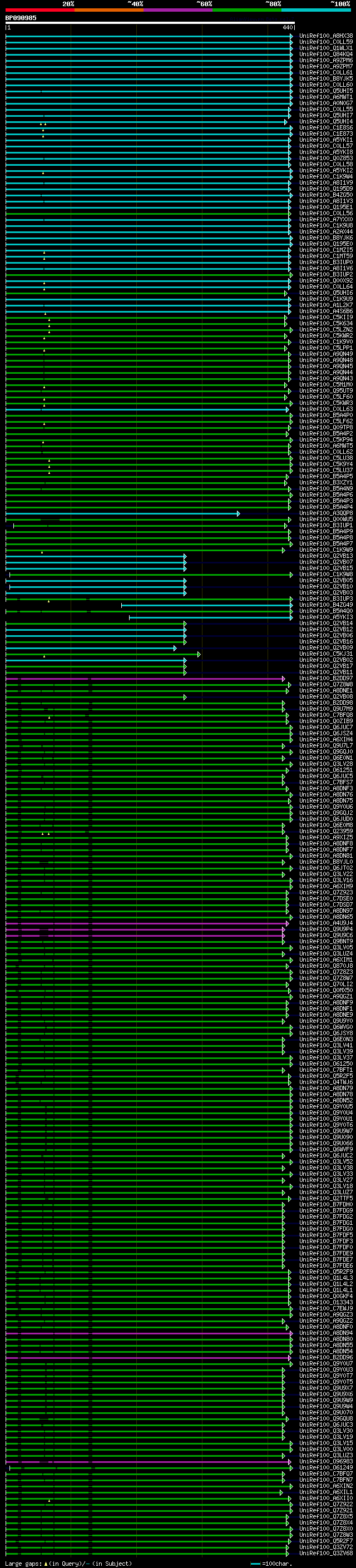Select hit UniRef100_C1K9W9
Image resolution: width=356 pixels, height=1568 pixels.
[x=326, y=550]
